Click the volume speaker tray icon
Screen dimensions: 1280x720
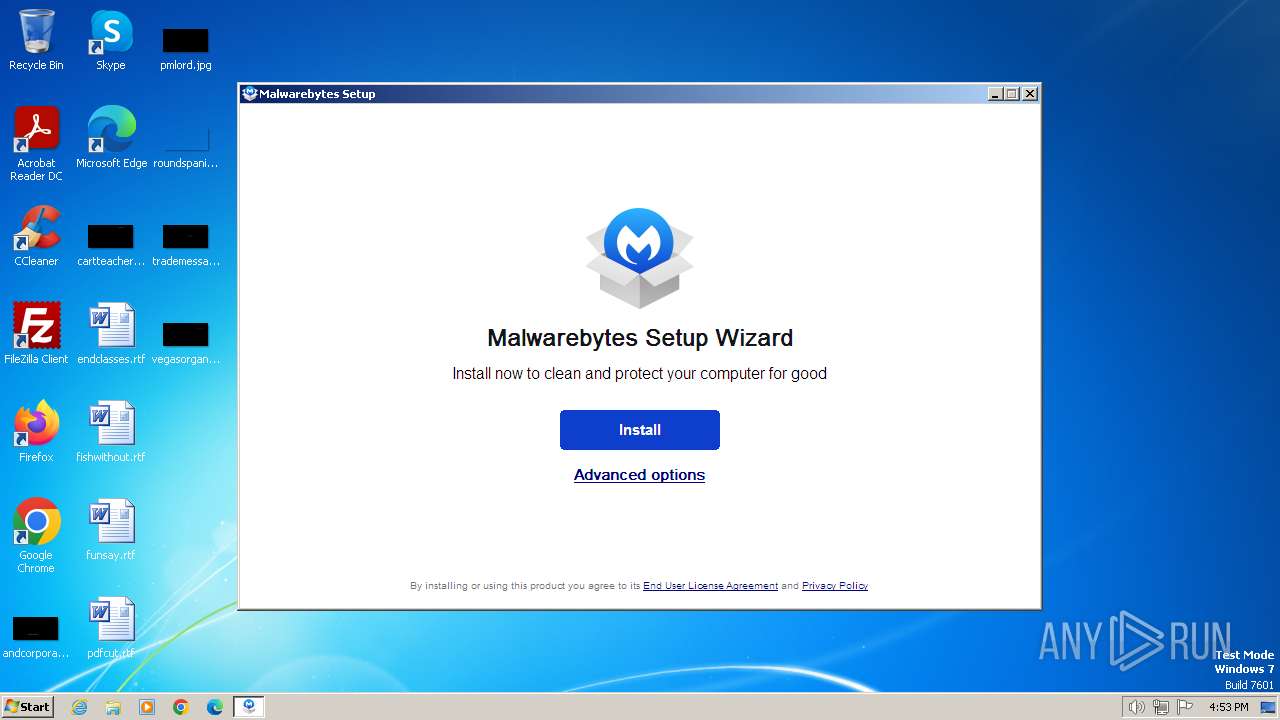pyautogui.click(x=1136, y=707)
